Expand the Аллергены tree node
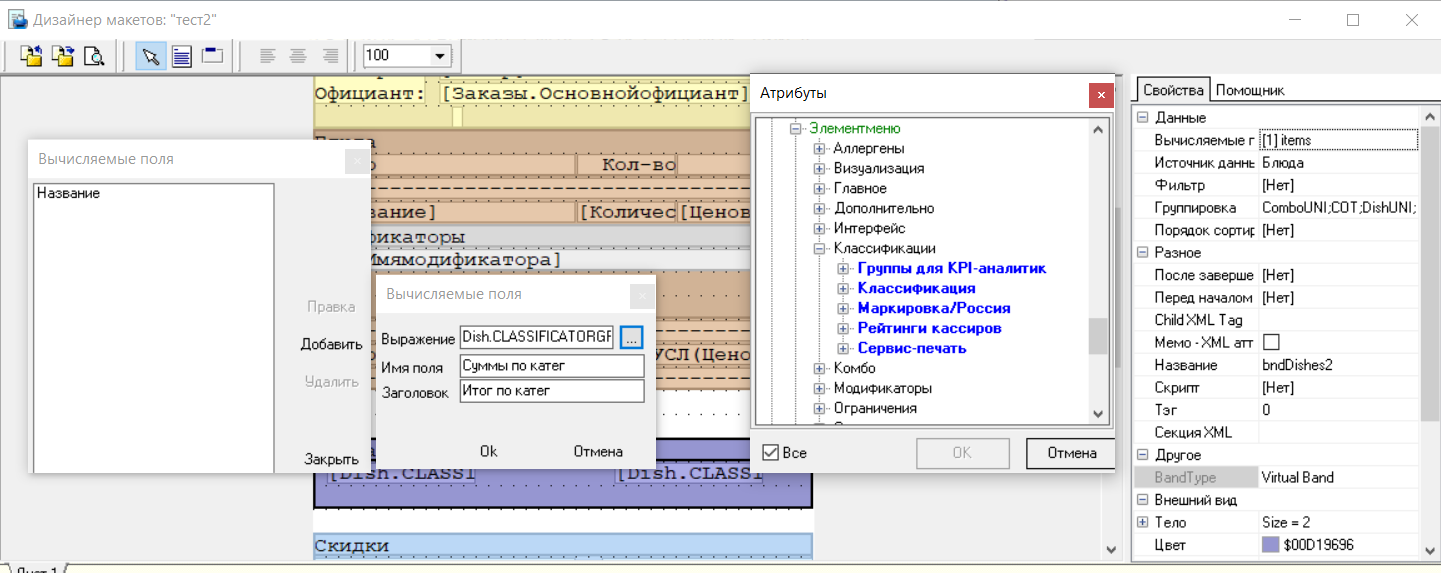 [x=820, y=149]
